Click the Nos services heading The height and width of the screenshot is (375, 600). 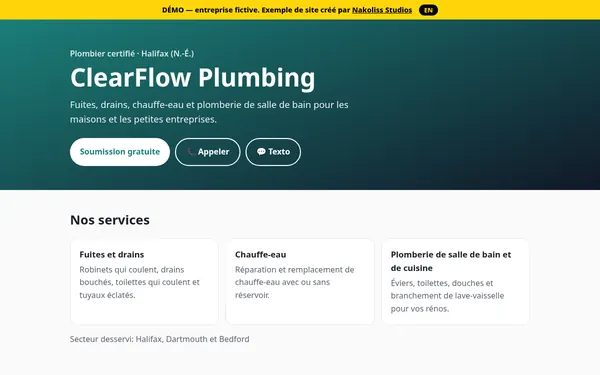tap(110, 220)
